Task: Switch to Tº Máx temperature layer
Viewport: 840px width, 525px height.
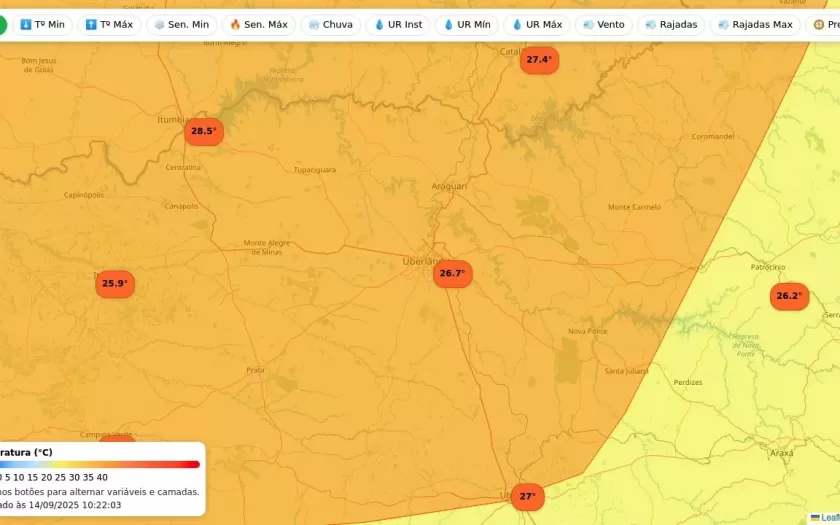Action: tap(109, 25)
